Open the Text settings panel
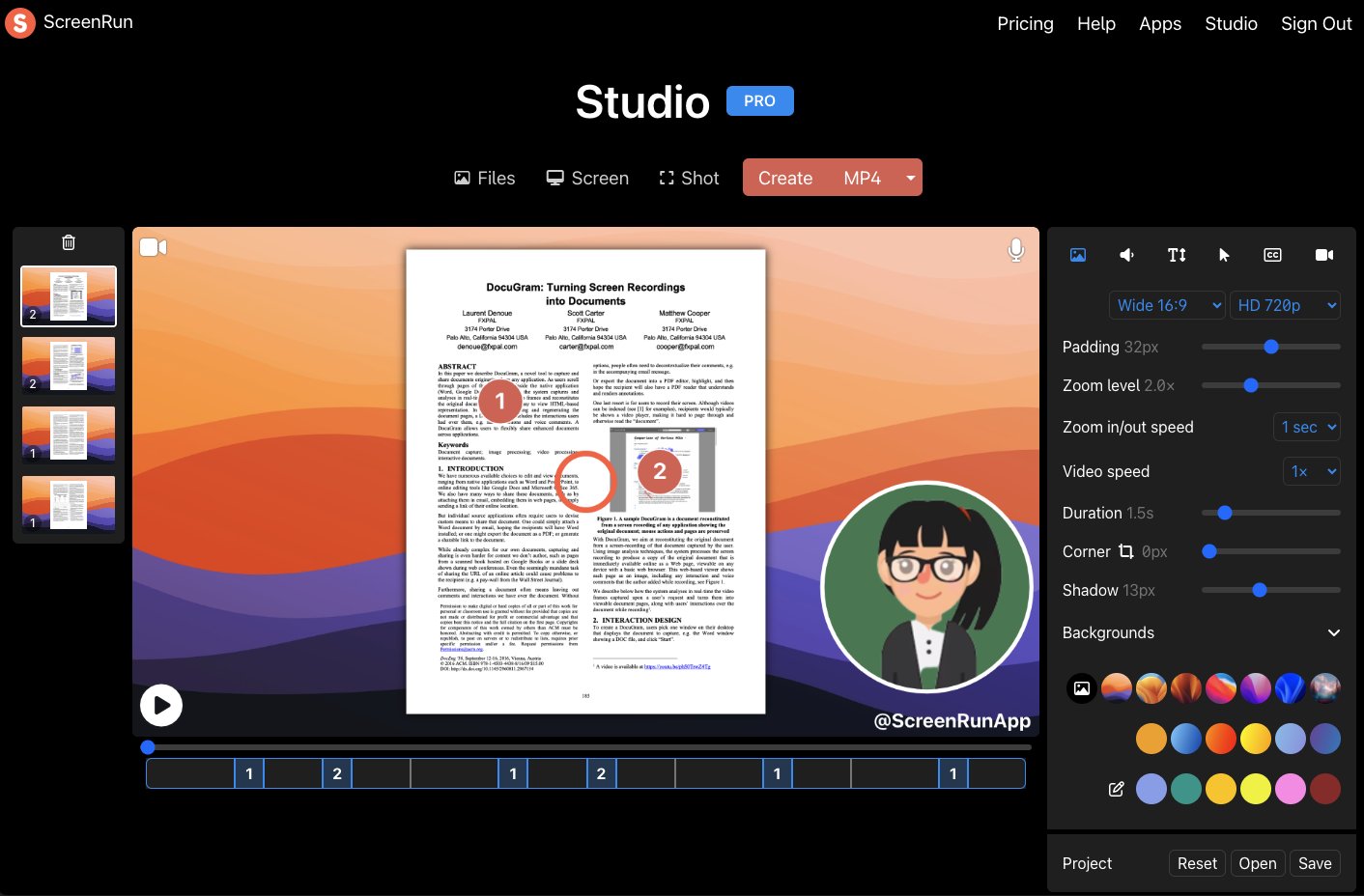Screen dimensions: 1364x896 [x=1176, y=255]
